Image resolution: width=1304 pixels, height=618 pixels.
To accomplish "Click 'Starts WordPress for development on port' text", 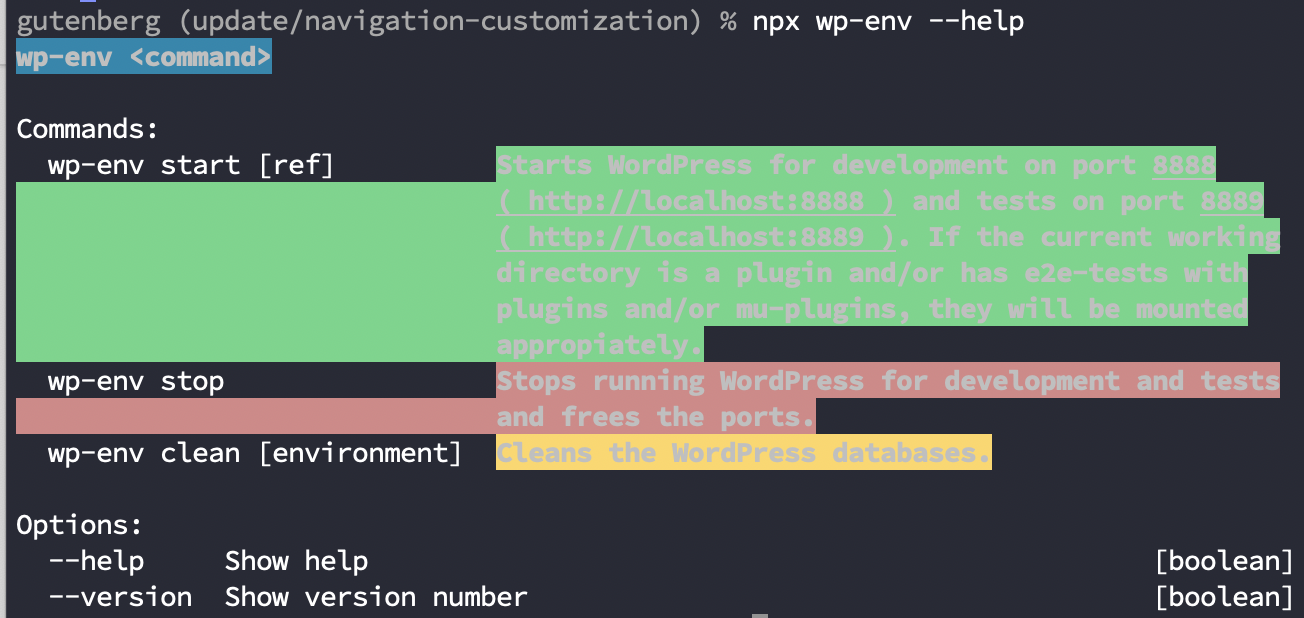I will point(816,165).
